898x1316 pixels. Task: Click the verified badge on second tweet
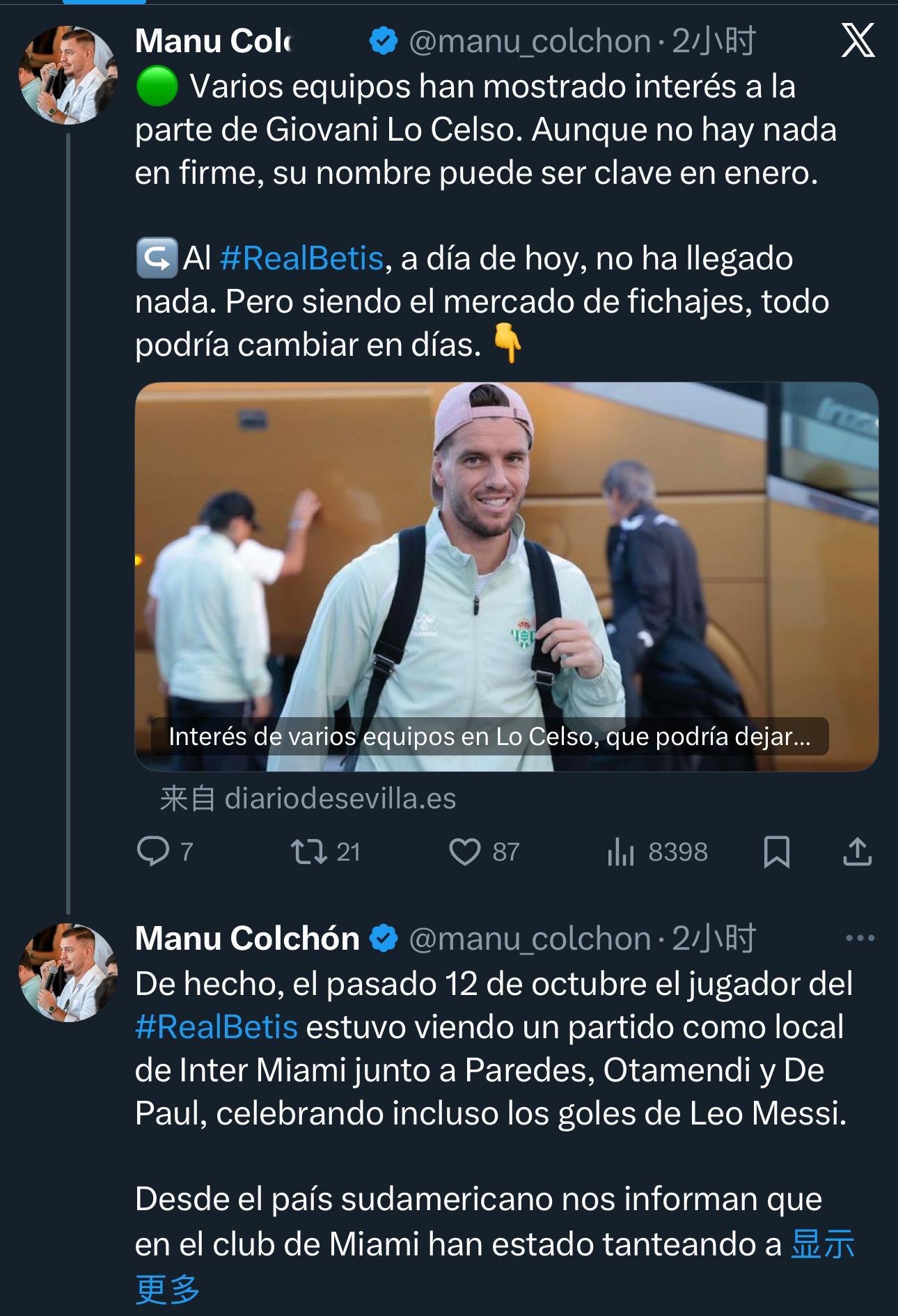[x=383, y=939]
